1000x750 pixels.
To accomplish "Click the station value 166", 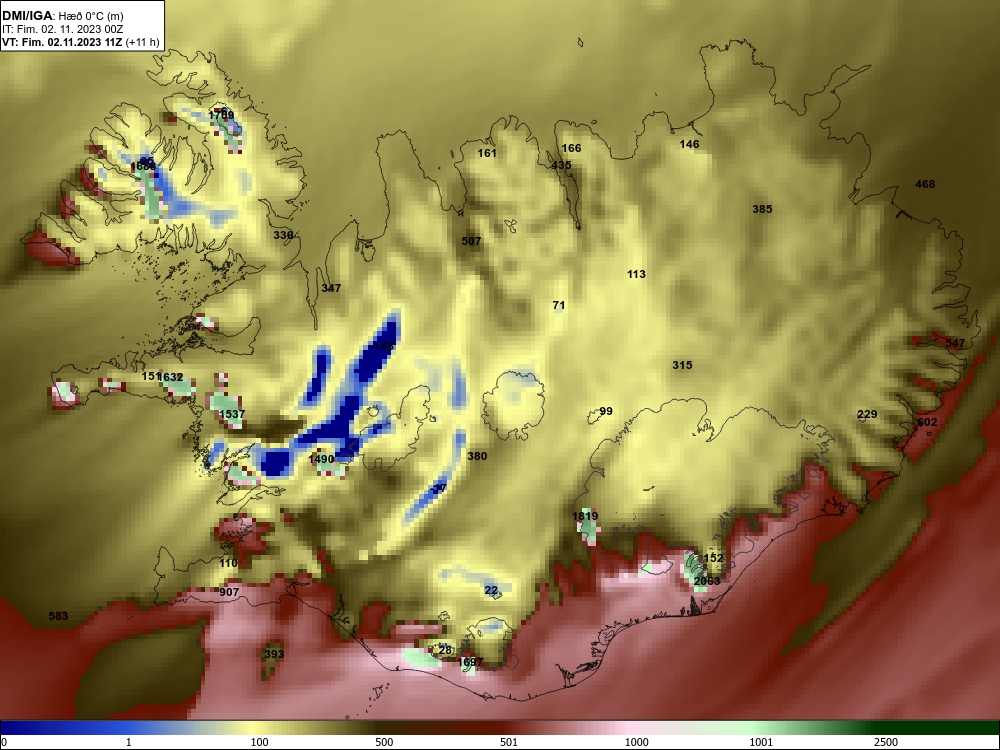I will click(x=571, y=148).
